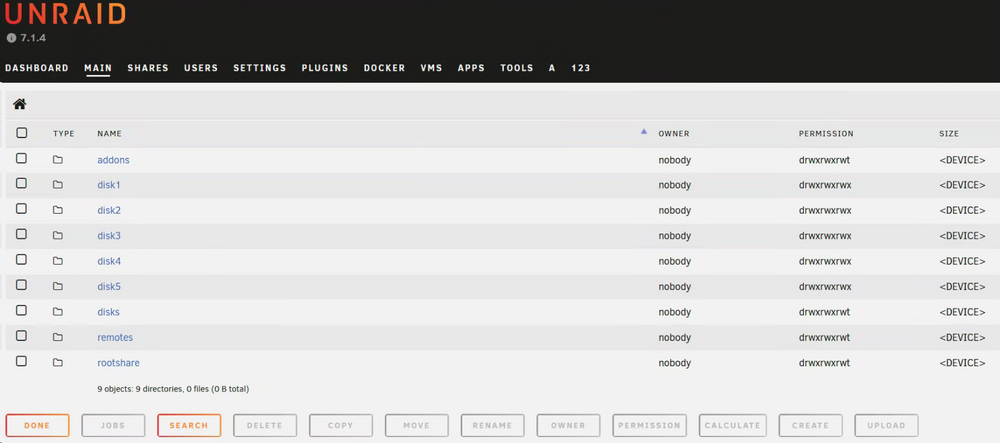This screenshot has width=1000, height=443.
Task: Click the folder icon in remotes row
Action: (58, 337)
